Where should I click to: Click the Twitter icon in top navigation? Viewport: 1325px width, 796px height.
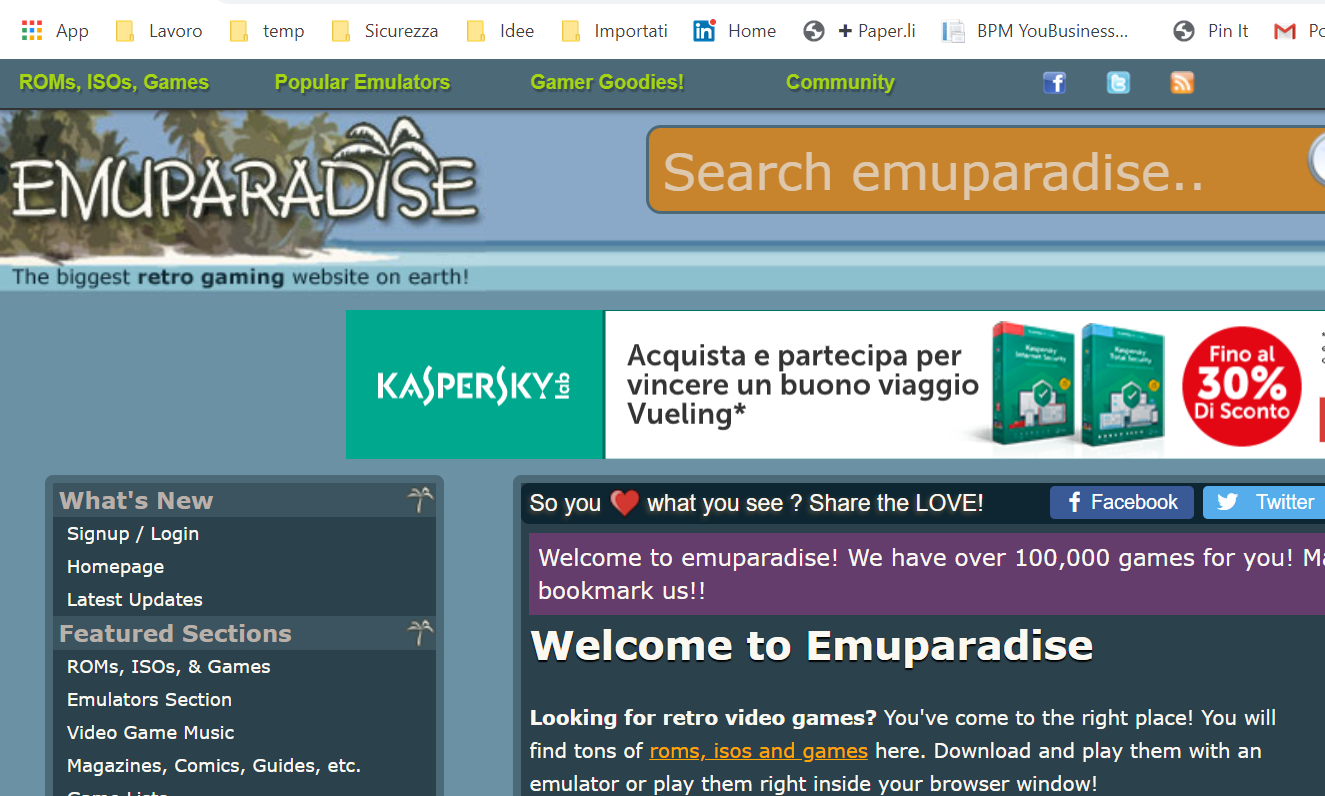[x=1118, y=83]
